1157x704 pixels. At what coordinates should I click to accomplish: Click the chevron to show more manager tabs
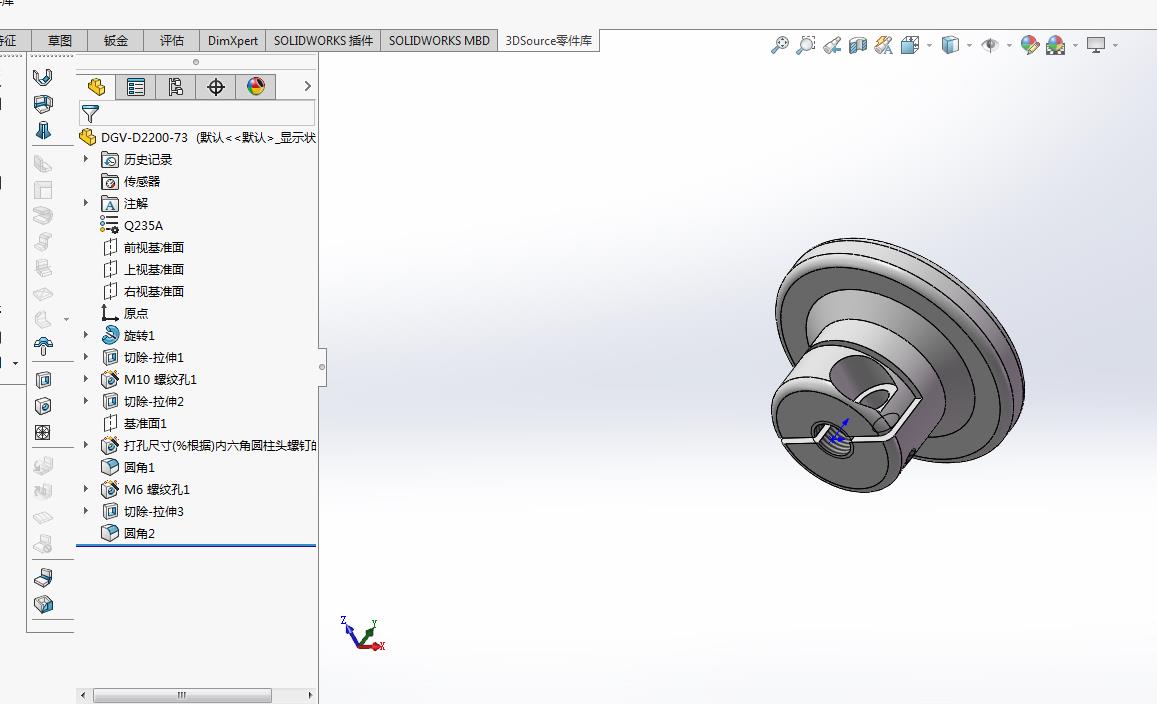click(x=308, y=86)
